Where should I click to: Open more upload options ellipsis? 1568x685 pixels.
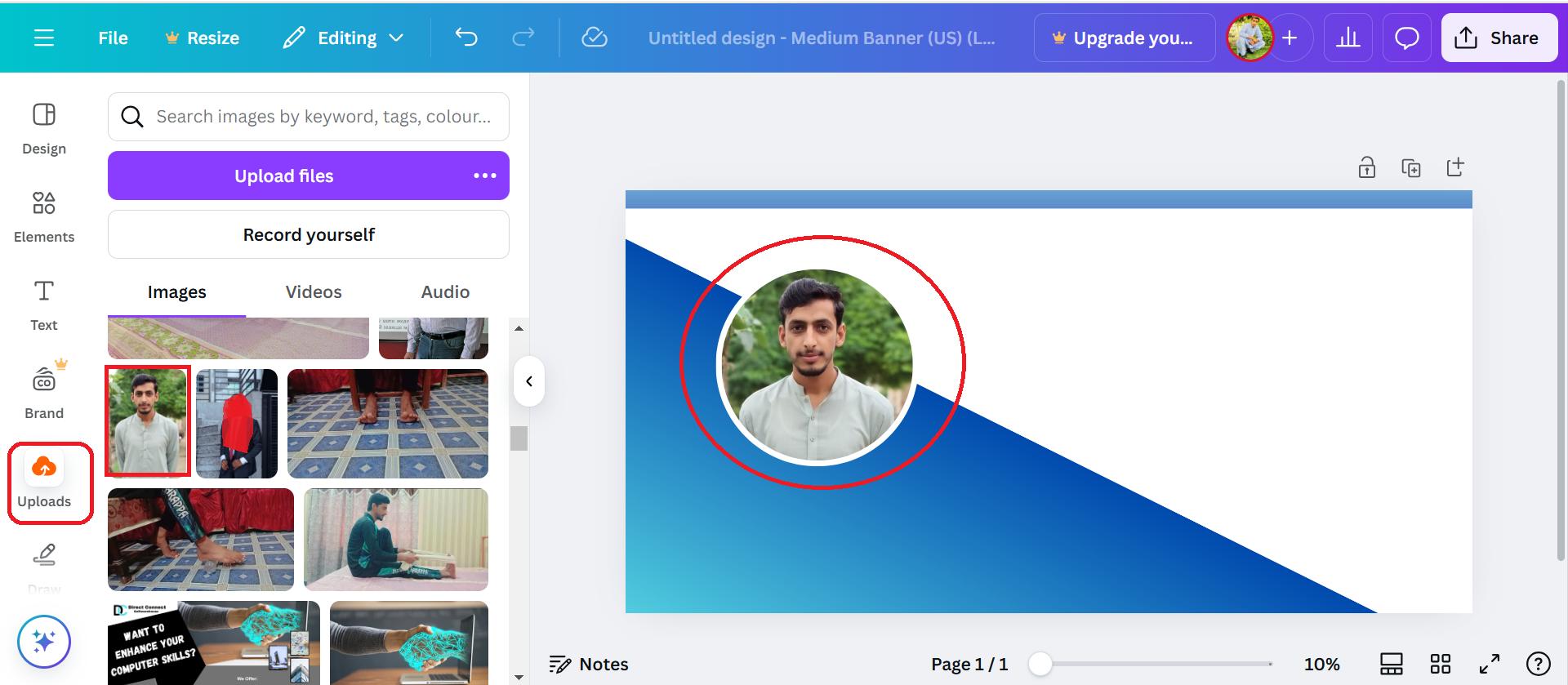(x=485, y=176)
